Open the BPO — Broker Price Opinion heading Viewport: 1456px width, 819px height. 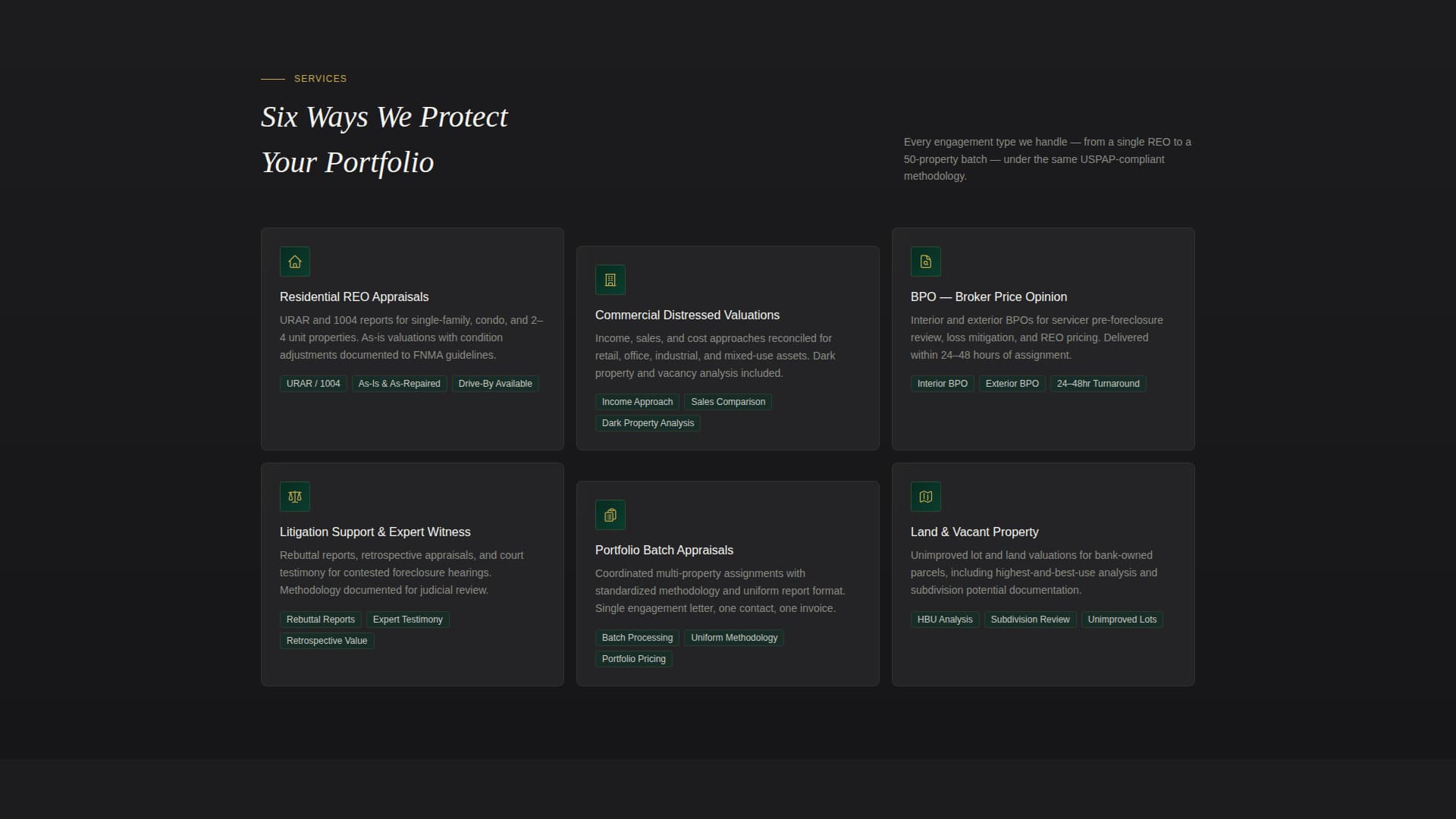coord(988,297)
